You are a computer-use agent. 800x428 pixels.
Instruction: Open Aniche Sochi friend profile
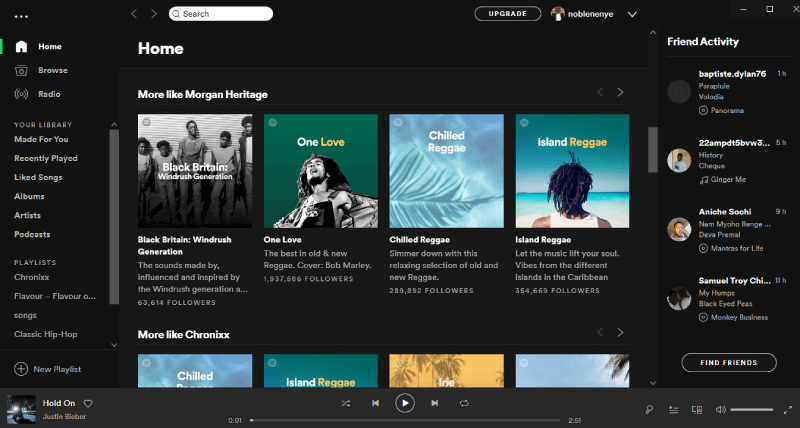(x=725, y=212)
